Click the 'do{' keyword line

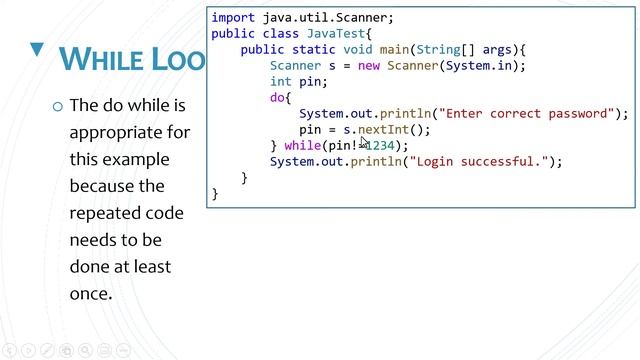[x=280, y=98]
